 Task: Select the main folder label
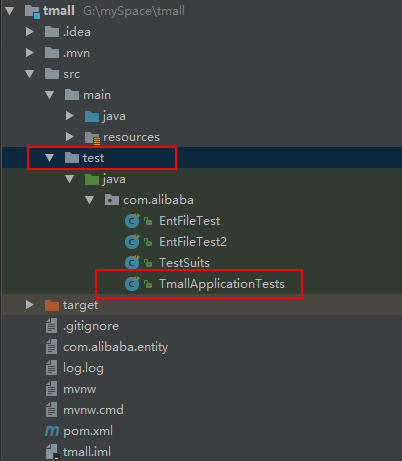point(97,95)
